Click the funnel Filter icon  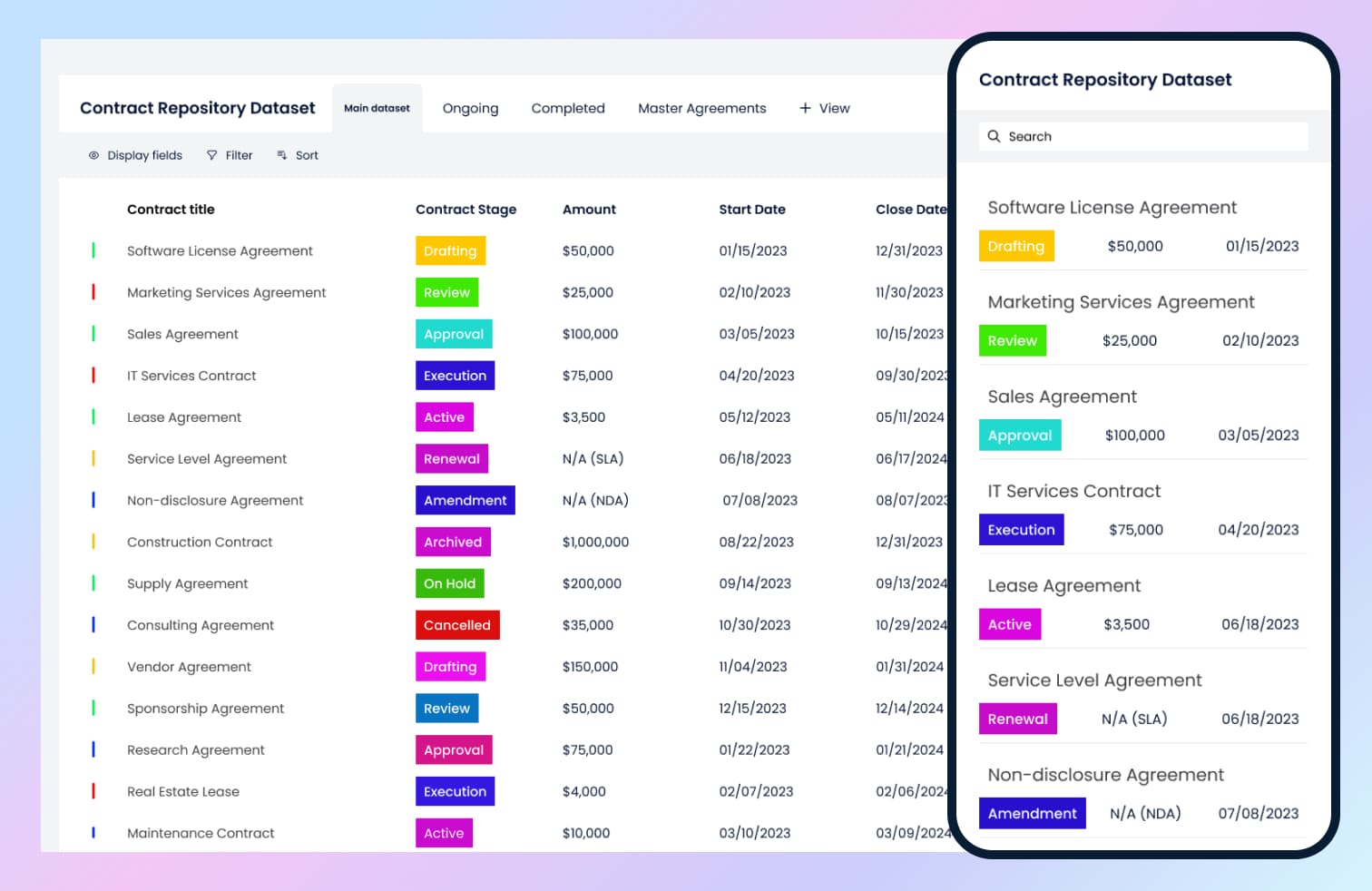click(211, 155)
